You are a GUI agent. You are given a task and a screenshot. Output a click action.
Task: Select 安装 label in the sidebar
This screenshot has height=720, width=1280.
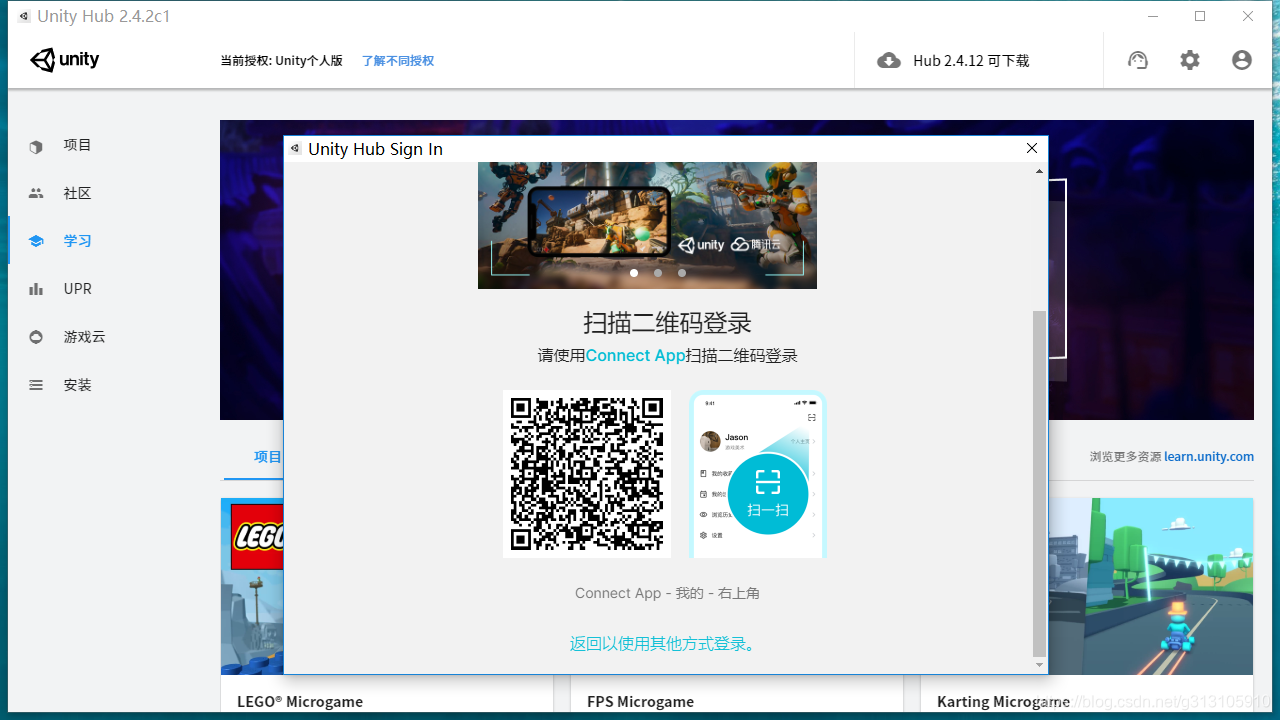coord(77,385)
